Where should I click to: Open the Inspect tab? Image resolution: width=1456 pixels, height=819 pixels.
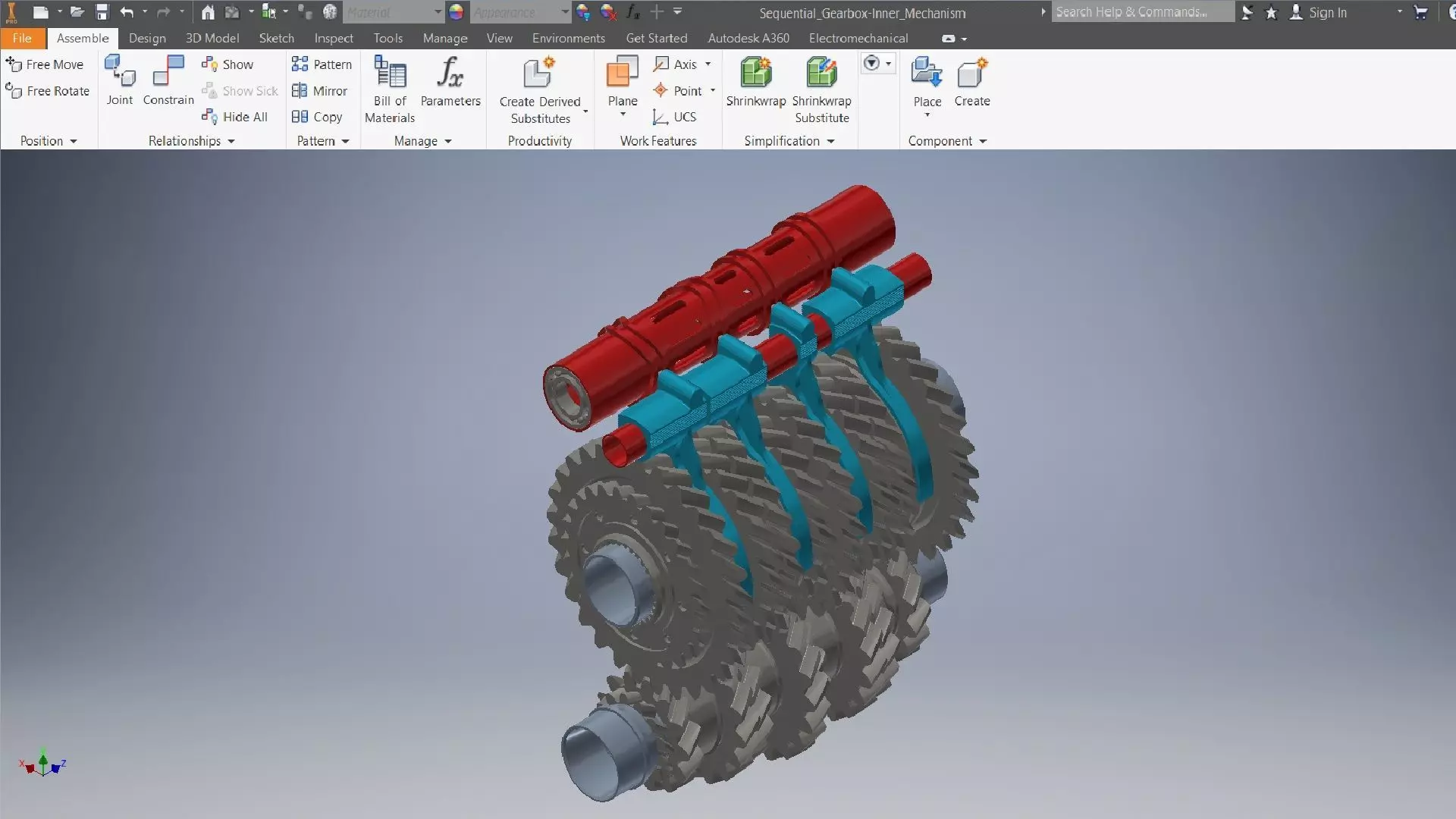coord(334,38)
